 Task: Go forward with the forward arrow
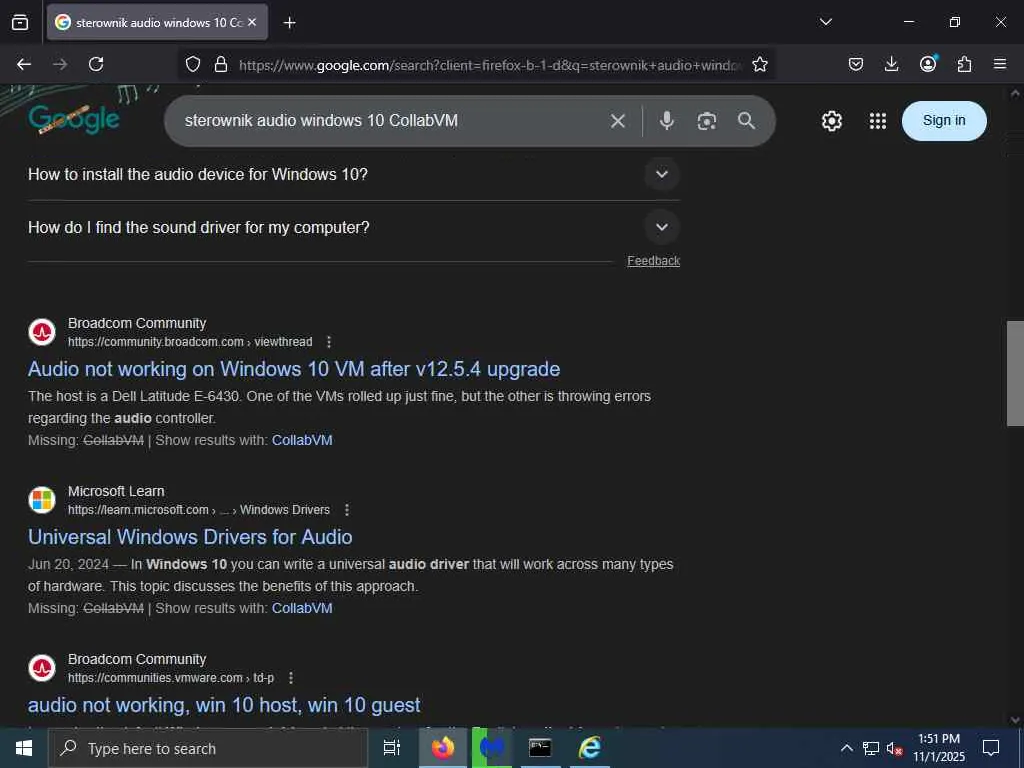click(60, 64)
